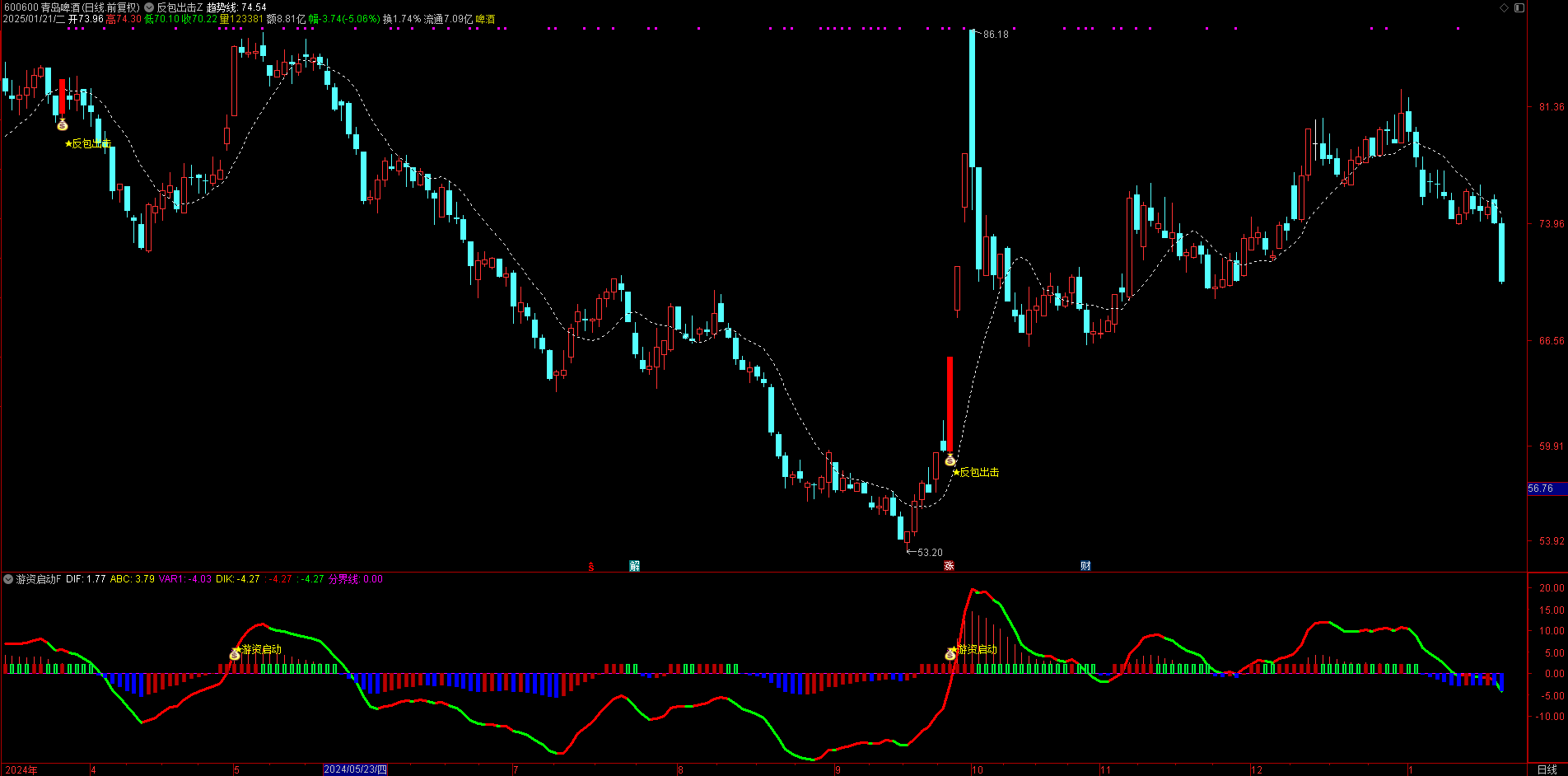The height and width of the screenshot is (776, 1568).
Task: Click the 涨 event marker
Action: 949,566
